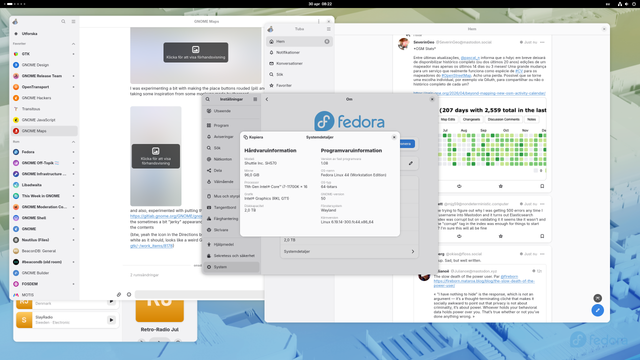Bookmark the Elasticsearch post

point(542,236)
